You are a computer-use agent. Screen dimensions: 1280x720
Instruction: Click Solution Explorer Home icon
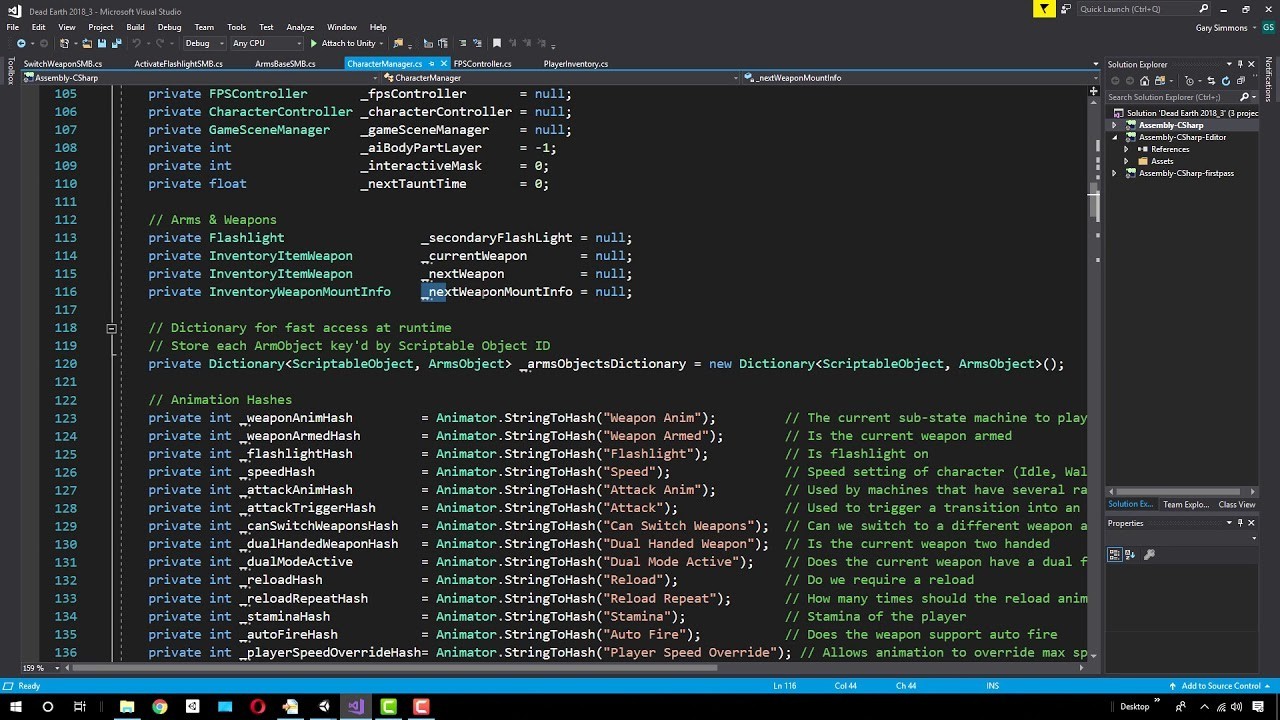pos(1145,81)
